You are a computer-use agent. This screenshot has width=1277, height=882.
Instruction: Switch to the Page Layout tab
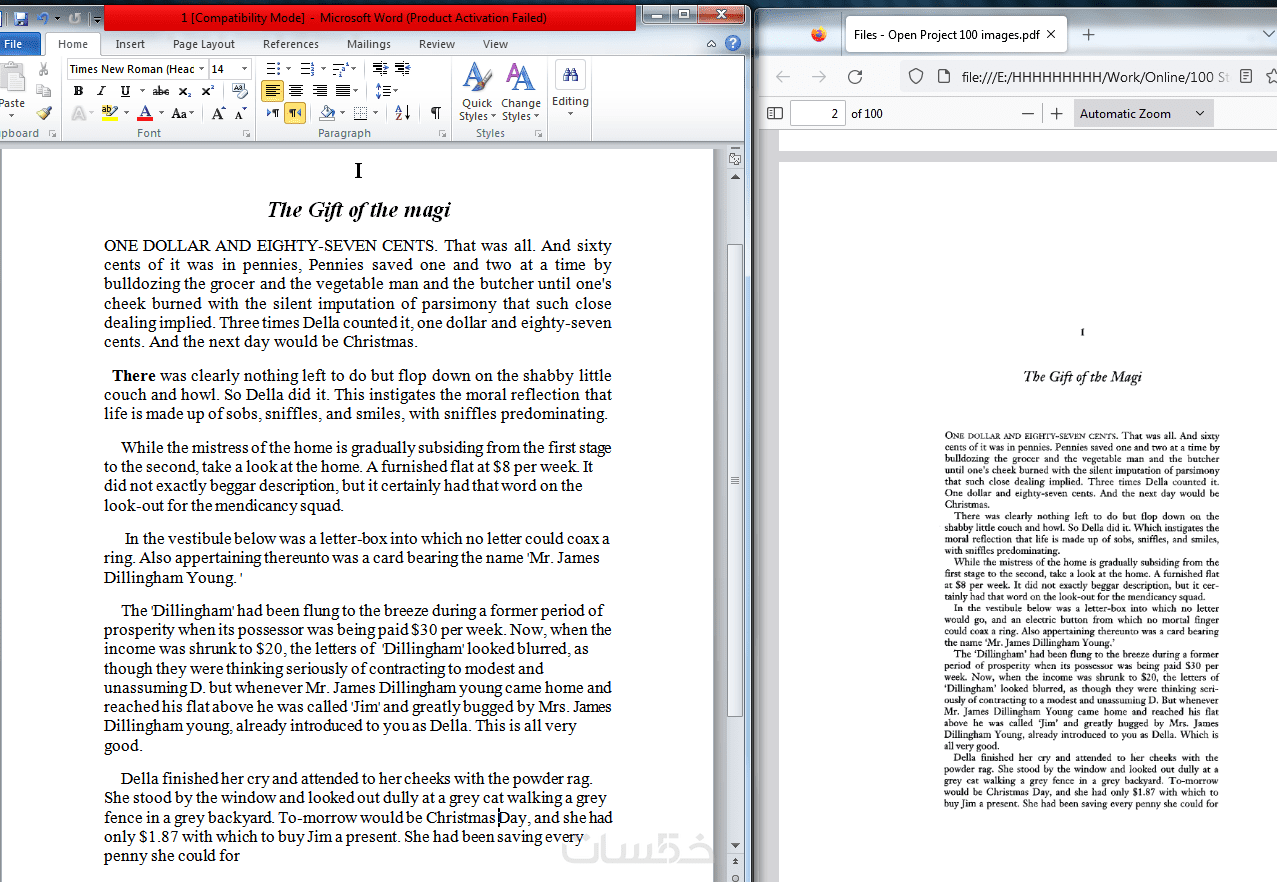pyautogui.click(x=204, y=44)
